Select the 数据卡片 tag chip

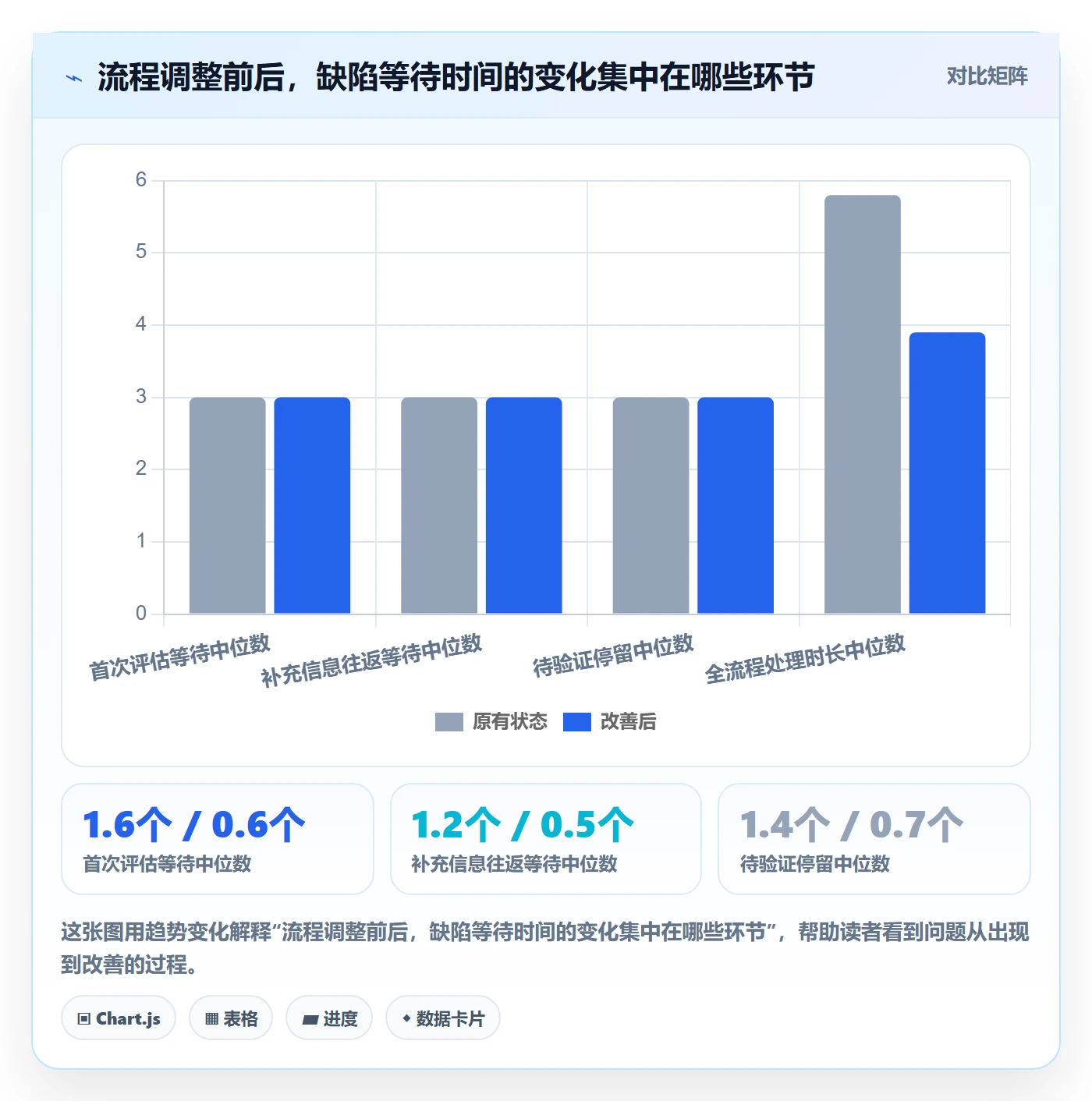[x=443, y=1018]
